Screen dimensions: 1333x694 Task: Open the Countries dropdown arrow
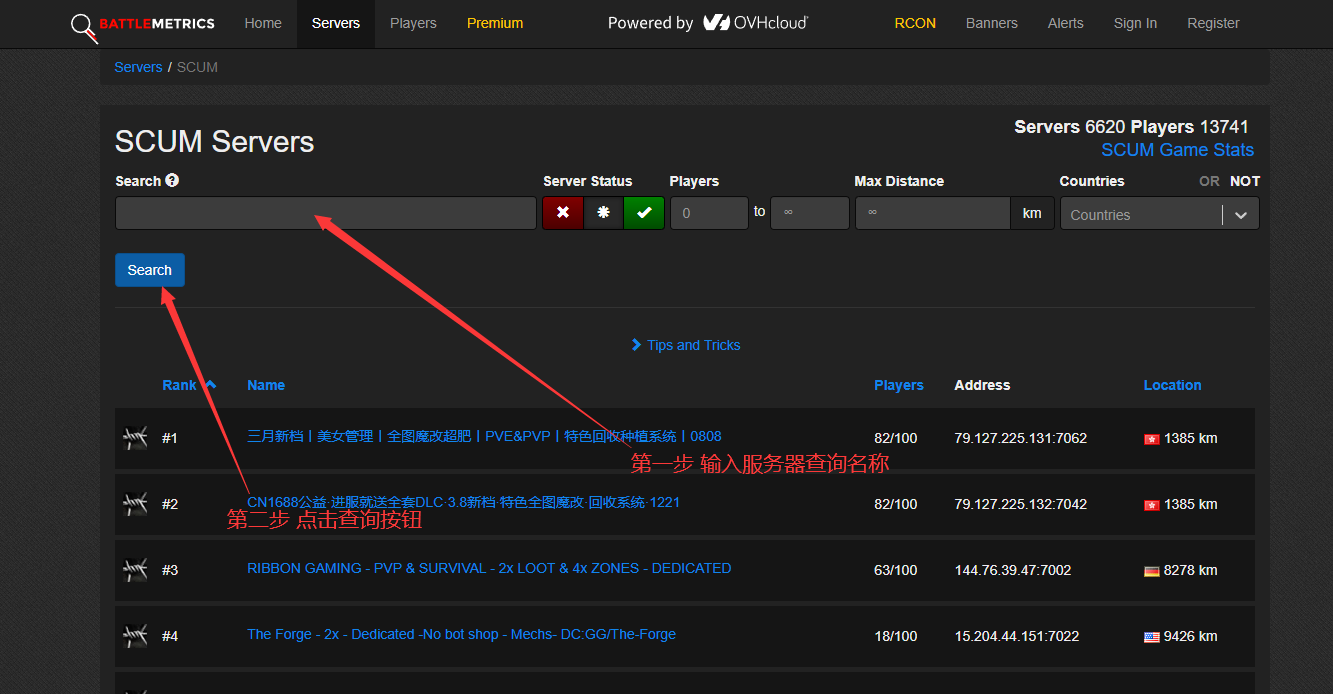tap(1241, 215)
